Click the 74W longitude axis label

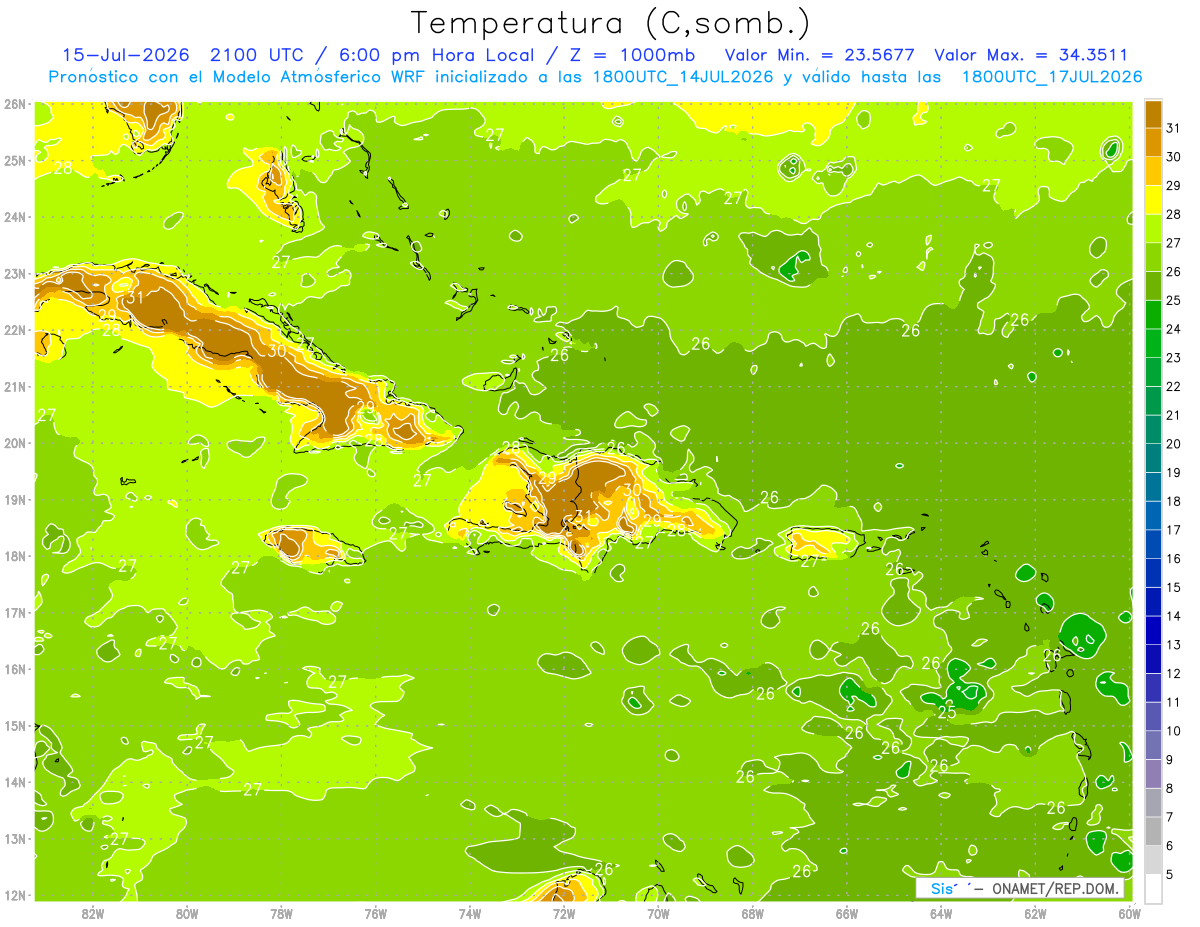pyautogui.click(x=470, y=913)
